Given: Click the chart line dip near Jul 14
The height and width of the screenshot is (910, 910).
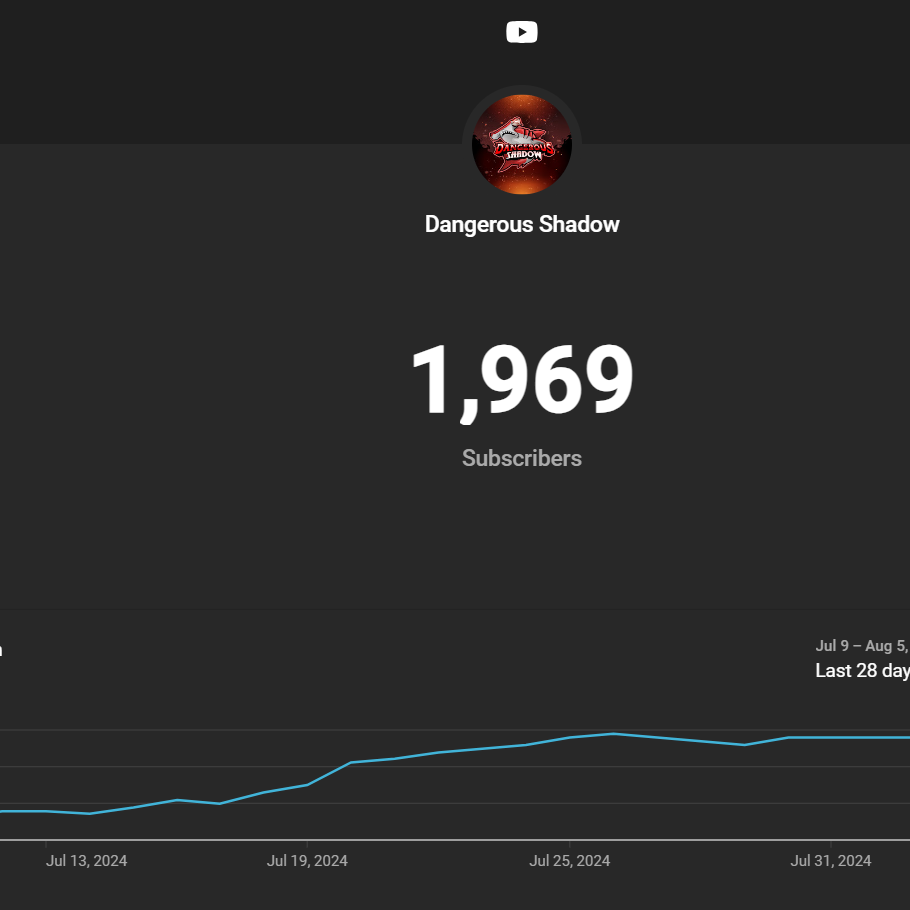Looking at the screenshot, I should pos(89,814).
